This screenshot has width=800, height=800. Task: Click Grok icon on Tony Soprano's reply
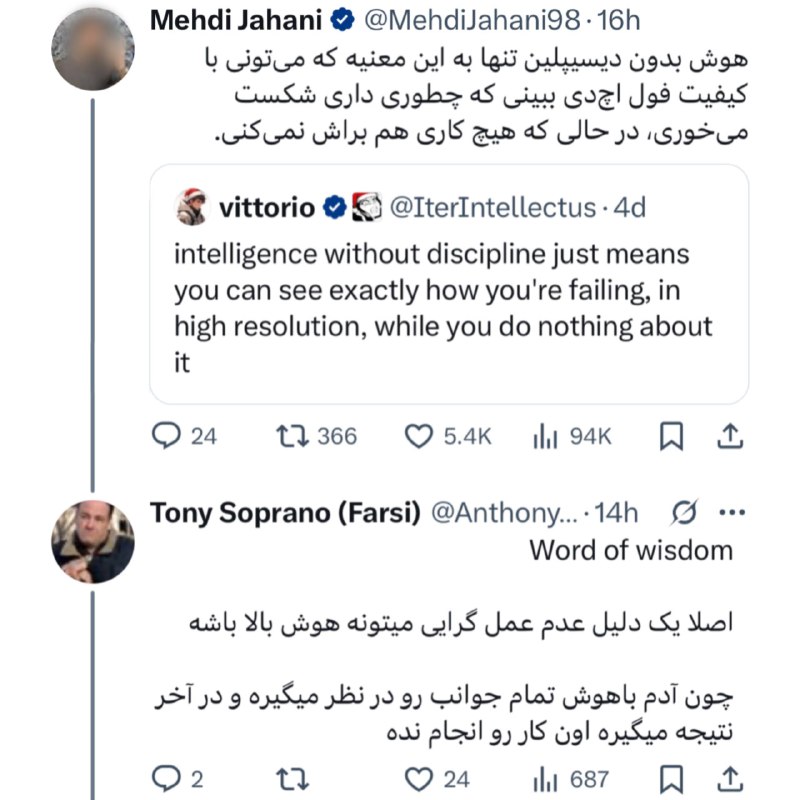point(685,513)
